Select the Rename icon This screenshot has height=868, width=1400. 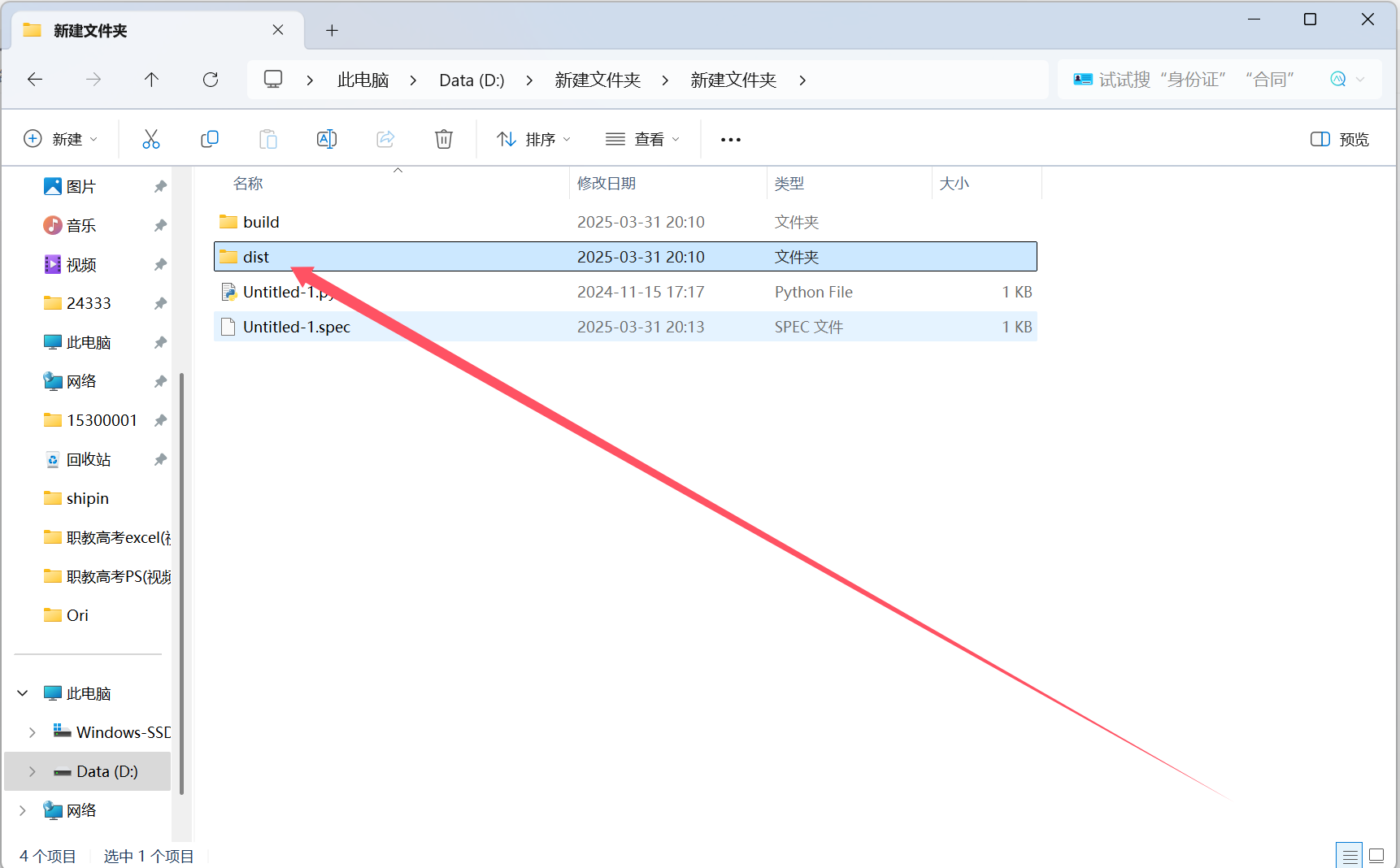click(x=326, y=138)
